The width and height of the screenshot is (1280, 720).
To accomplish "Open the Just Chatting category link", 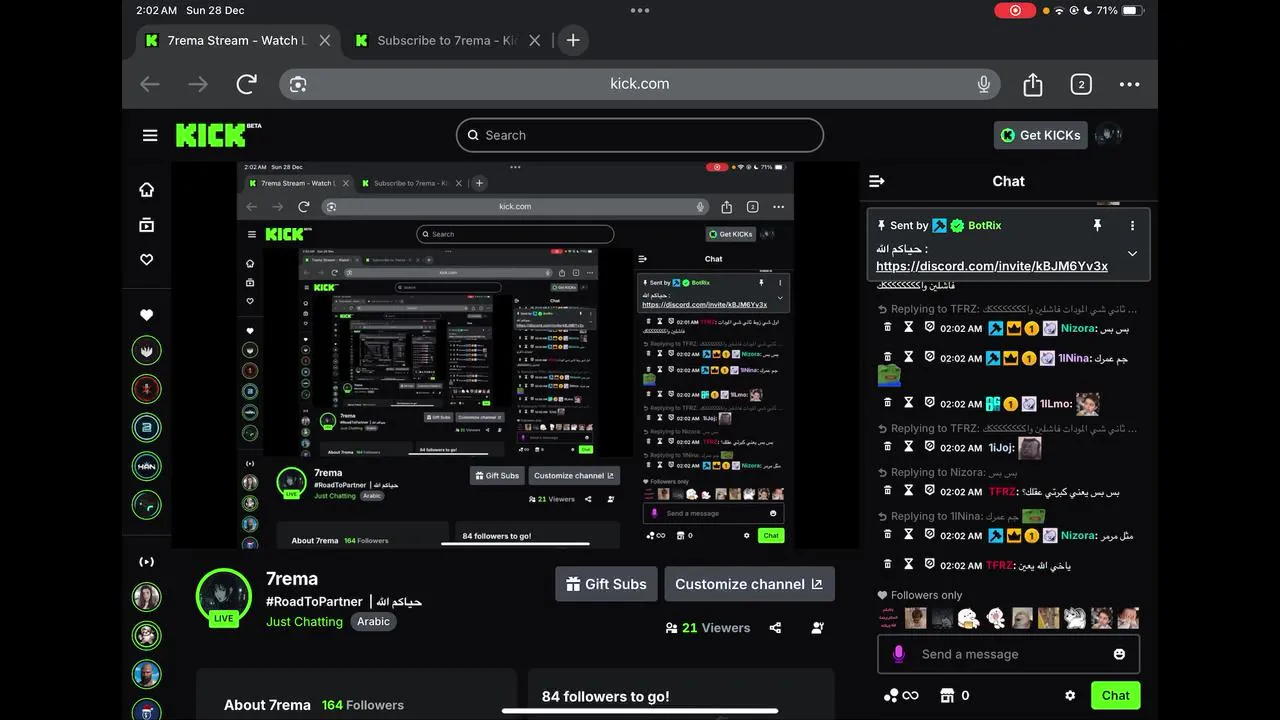I will pyautogui.click(x=304, y=621).
